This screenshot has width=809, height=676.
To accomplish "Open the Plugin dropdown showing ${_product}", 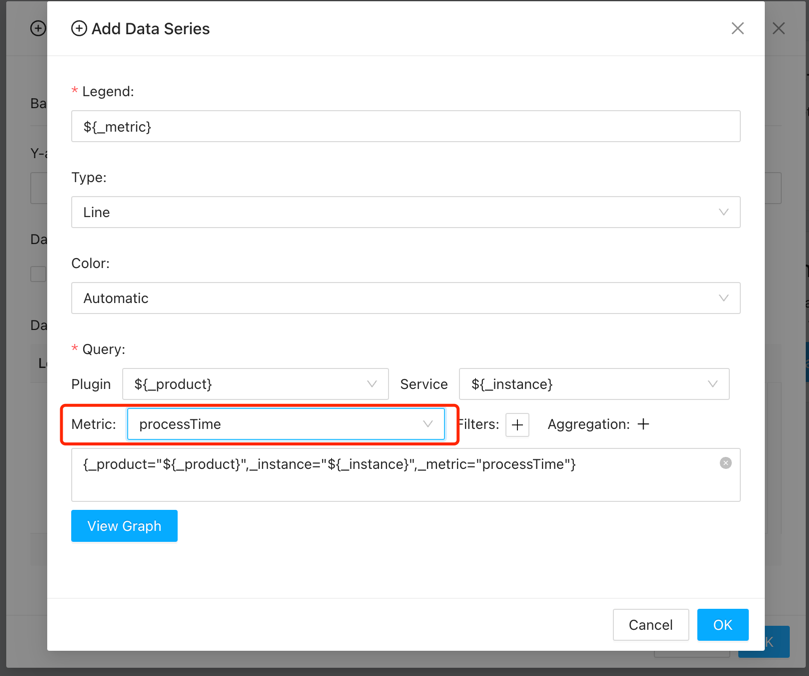I will (x=255, y=384).
